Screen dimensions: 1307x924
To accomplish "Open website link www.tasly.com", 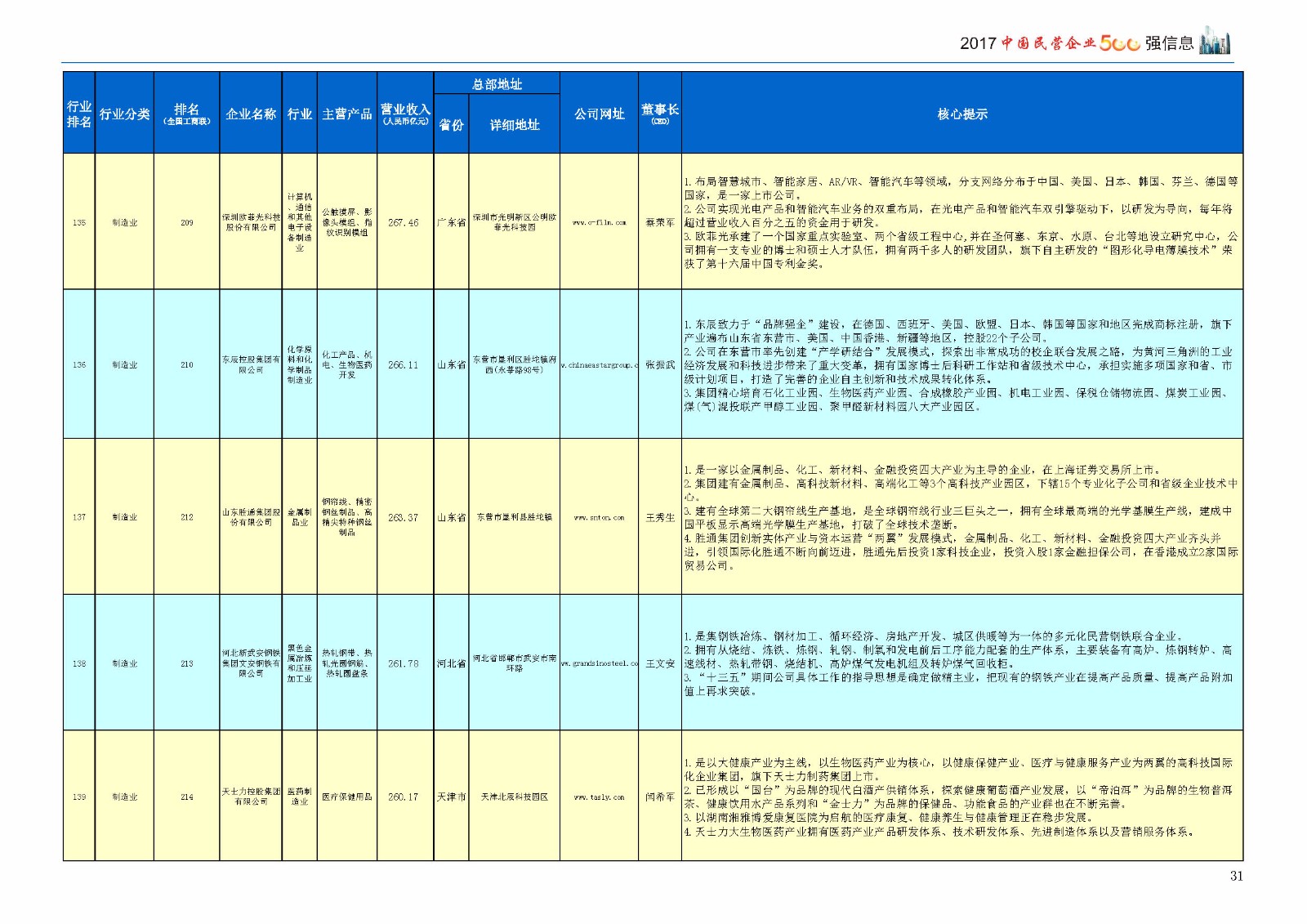I will point(599,797).
